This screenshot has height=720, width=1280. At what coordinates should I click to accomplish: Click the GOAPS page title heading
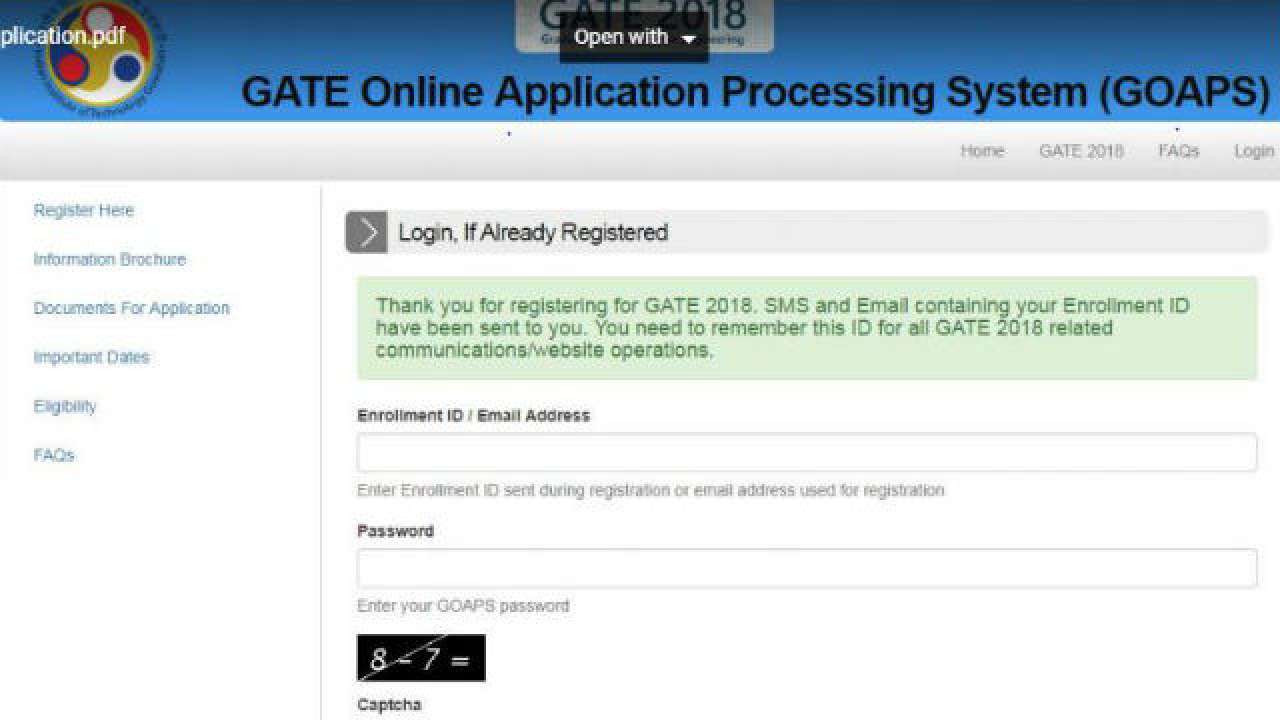click(x=755, y=92)
